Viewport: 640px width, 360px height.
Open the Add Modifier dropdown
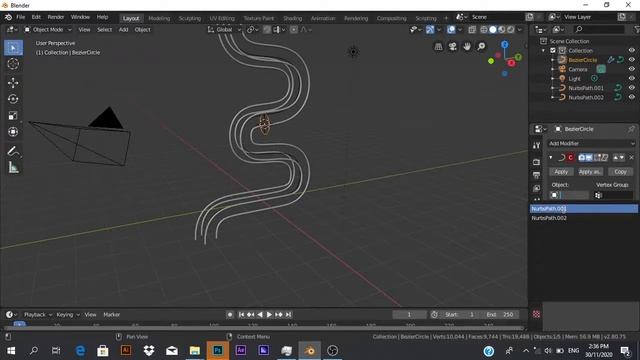(x=591, y=144)
